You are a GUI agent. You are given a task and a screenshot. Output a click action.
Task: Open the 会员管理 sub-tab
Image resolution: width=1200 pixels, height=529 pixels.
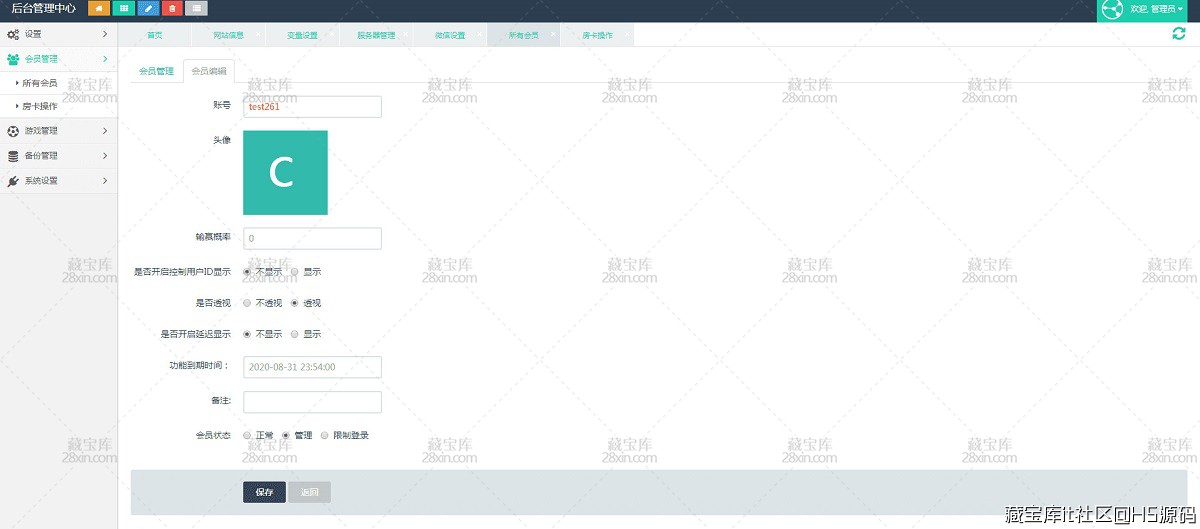156,71
